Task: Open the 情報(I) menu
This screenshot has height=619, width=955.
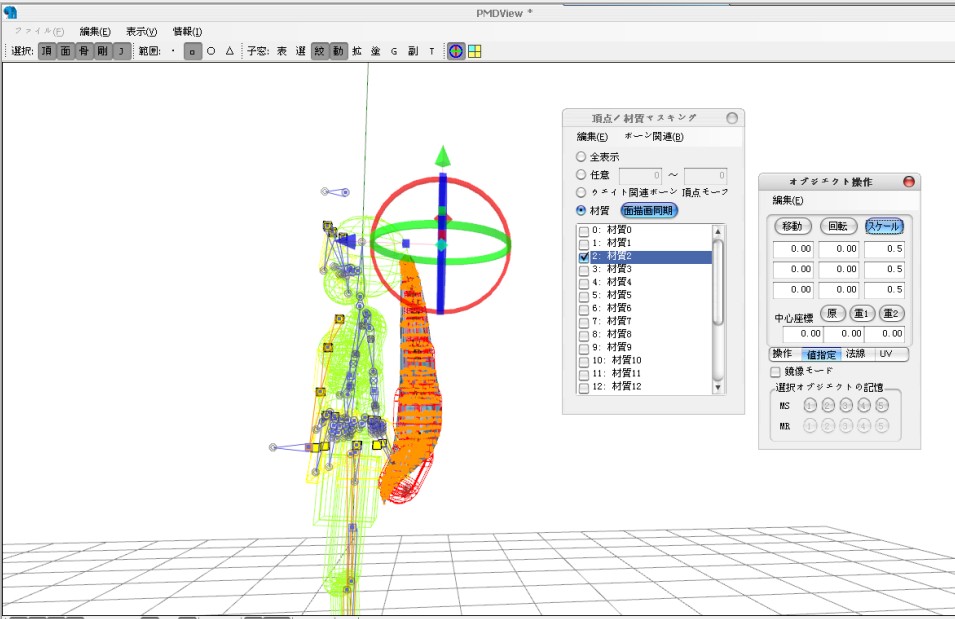Action: coord(188,32)
